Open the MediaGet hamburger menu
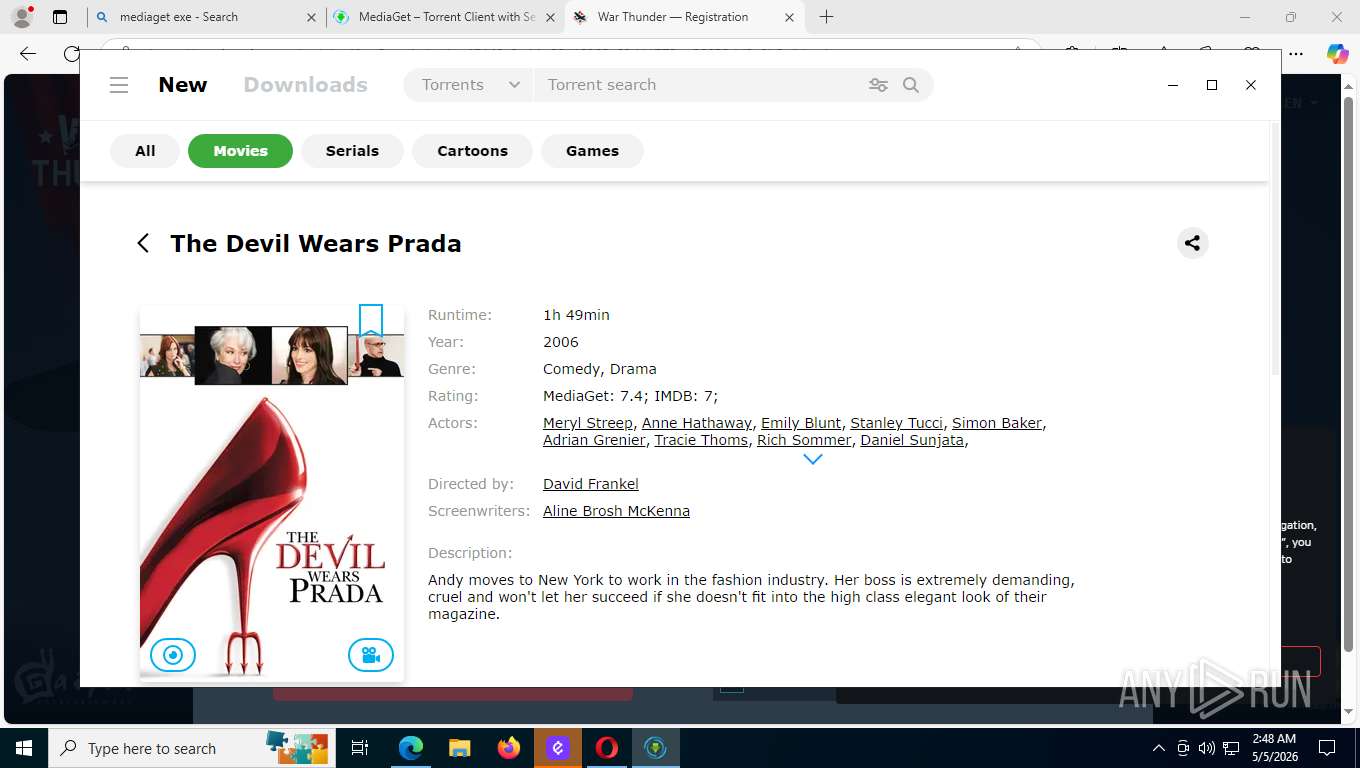The width and height of the screenshot is (1360, 768). click(x=119, y=85)
